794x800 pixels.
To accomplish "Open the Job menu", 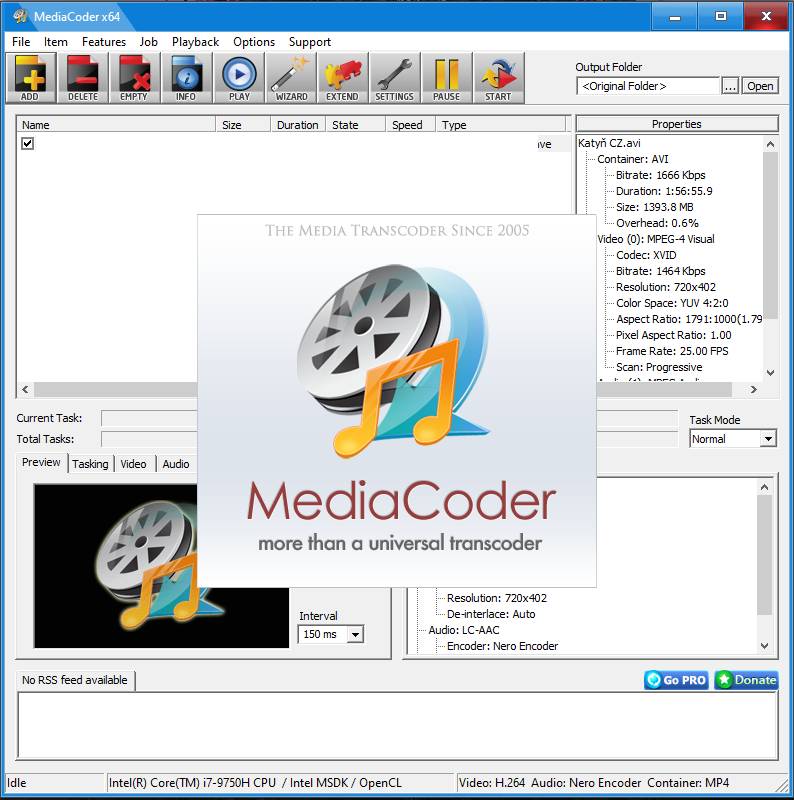I will pos(148,42).
